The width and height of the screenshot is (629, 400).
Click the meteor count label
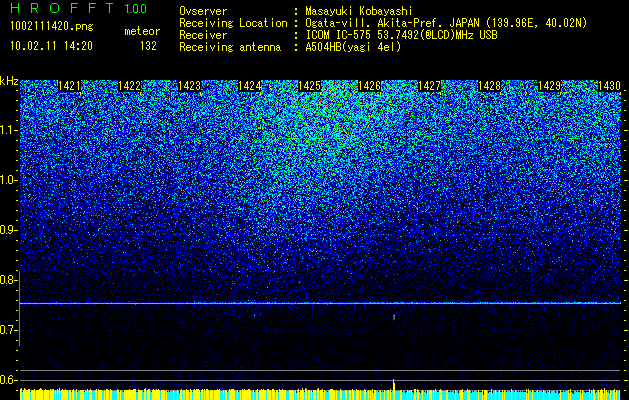[142, 31]
